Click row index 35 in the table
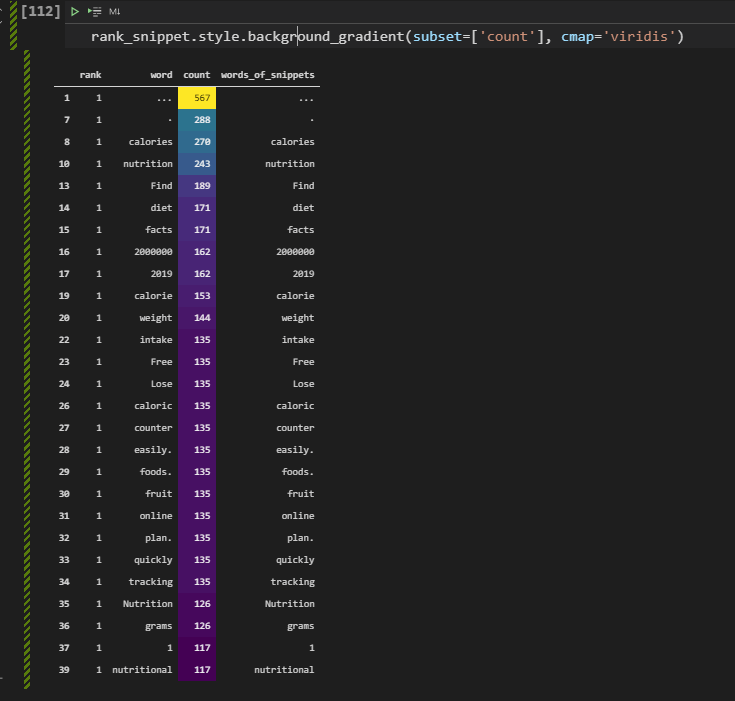The height and width of the screenshot is (701, 735). point(64,604)
